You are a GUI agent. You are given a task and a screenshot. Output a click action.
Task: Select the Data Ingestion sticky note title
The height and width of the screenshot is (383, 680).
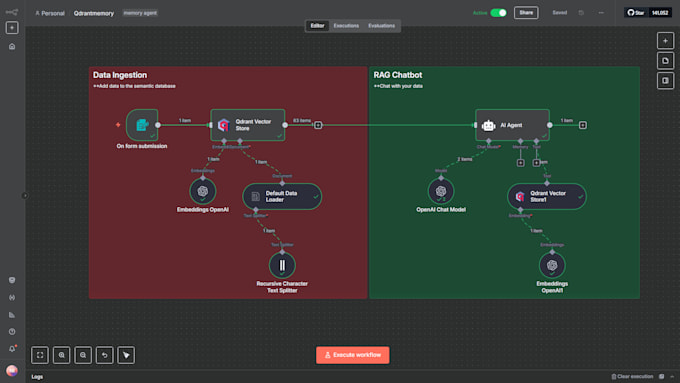[120, 75]
